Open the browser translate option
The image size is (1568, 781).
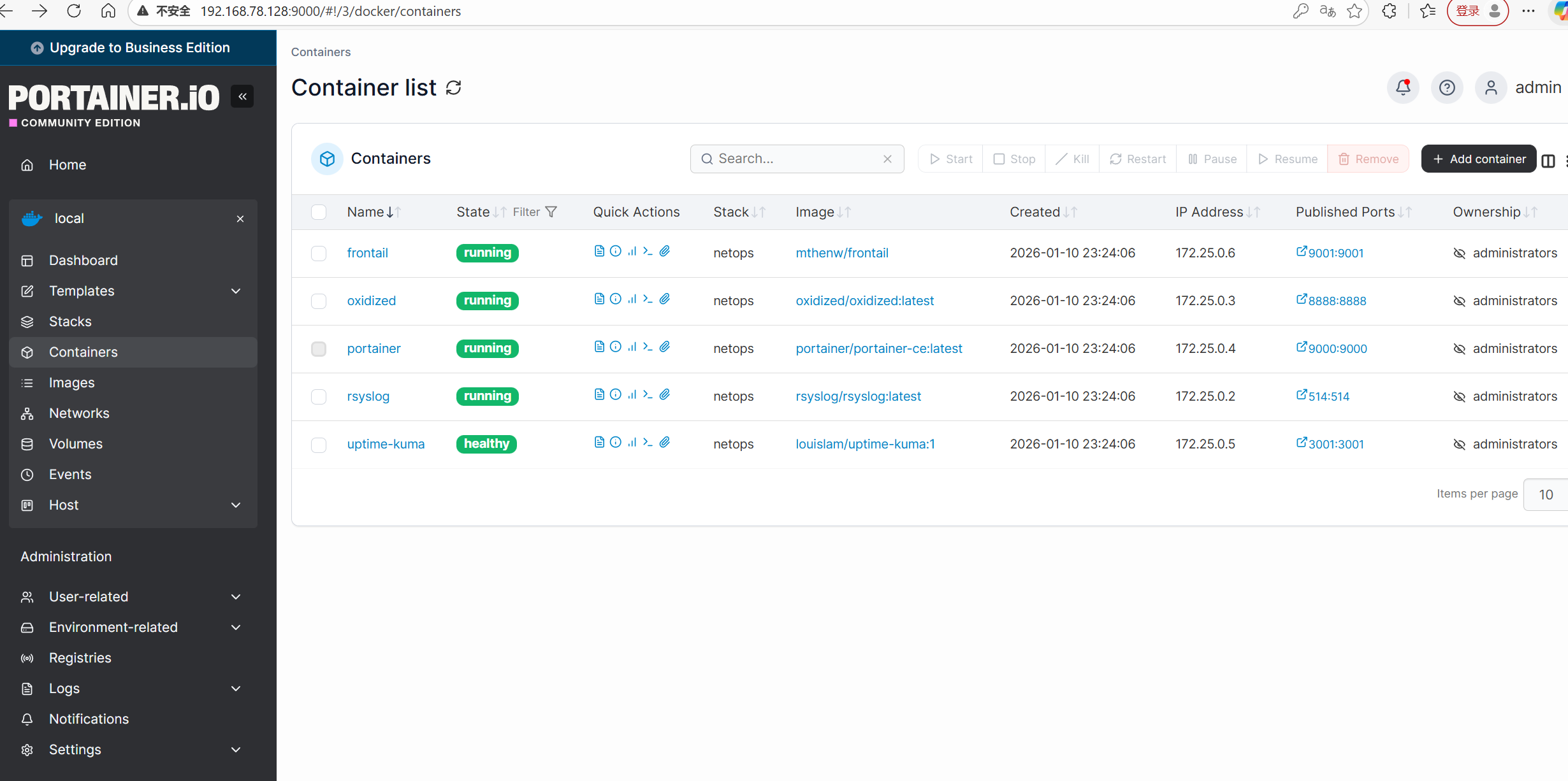pos(1328,11)
